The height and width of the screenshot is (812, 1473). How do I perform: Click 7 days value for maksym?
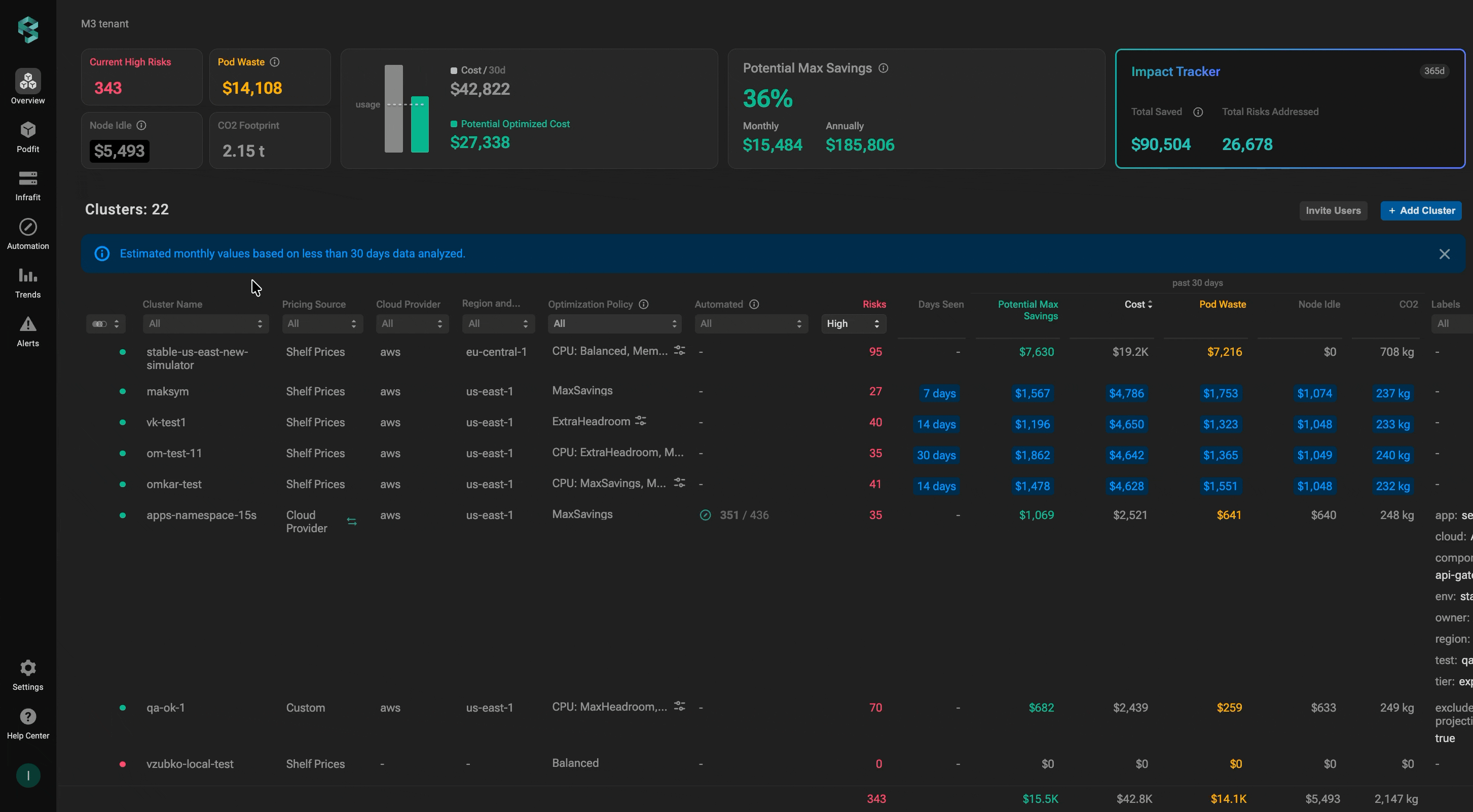tap(939, 393)
